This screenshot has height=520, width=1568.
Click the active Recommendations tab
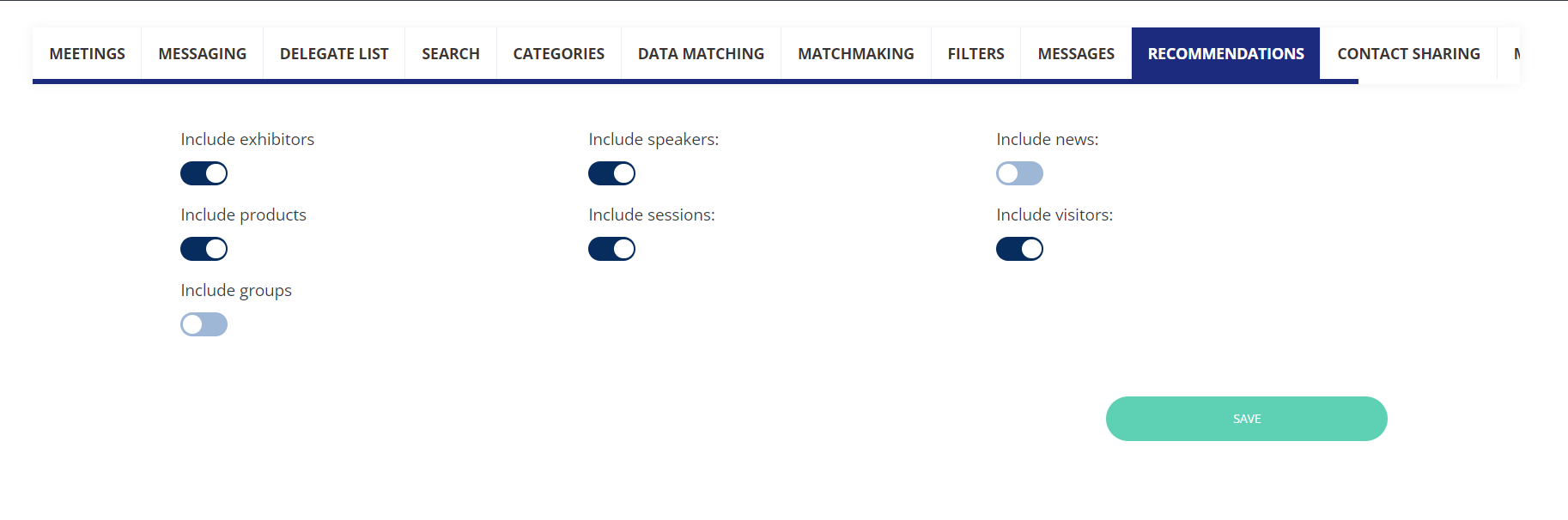pos(1225,54)
